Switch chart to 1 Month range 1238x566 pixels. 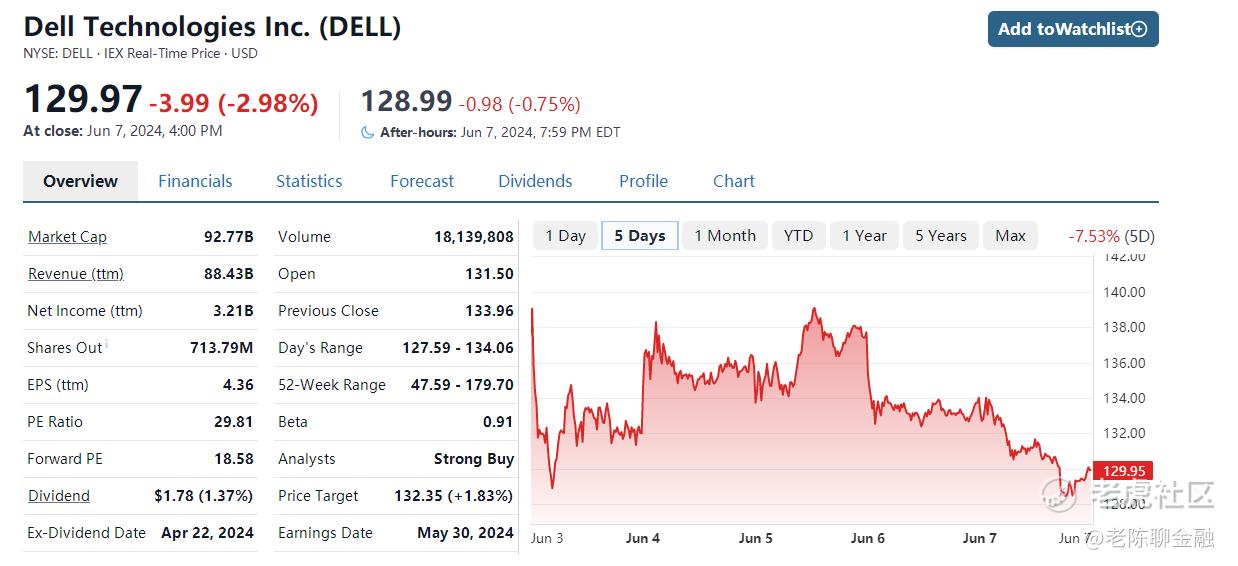coord(725,236)
